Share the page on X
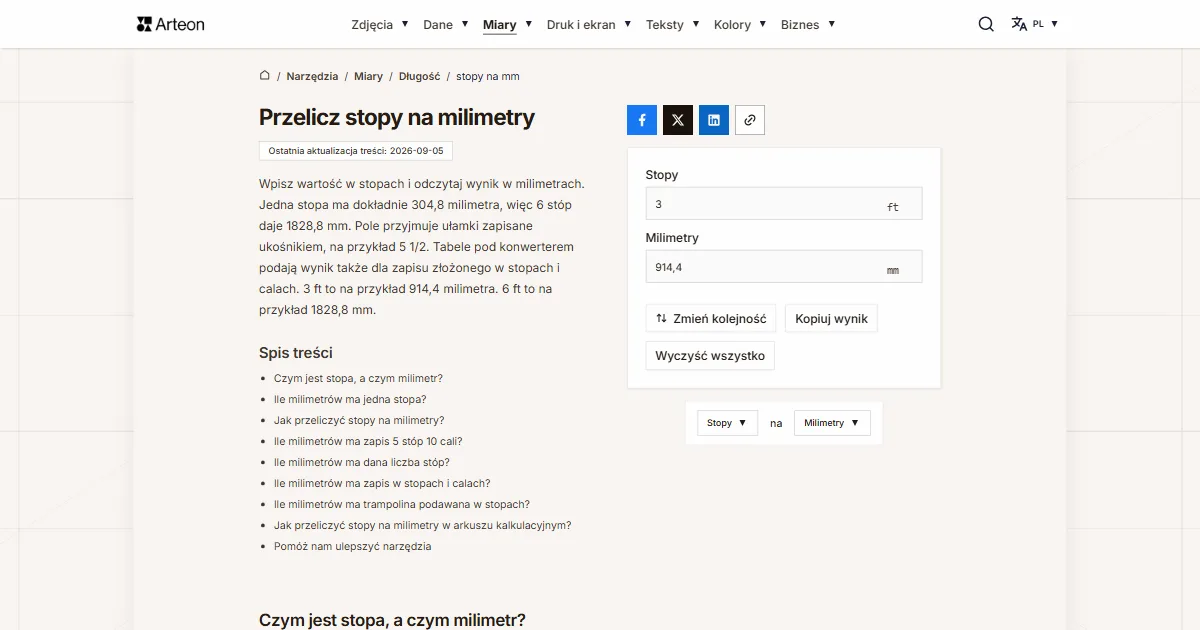Screen dimensions: 1200x630 [x=678, y=120]
